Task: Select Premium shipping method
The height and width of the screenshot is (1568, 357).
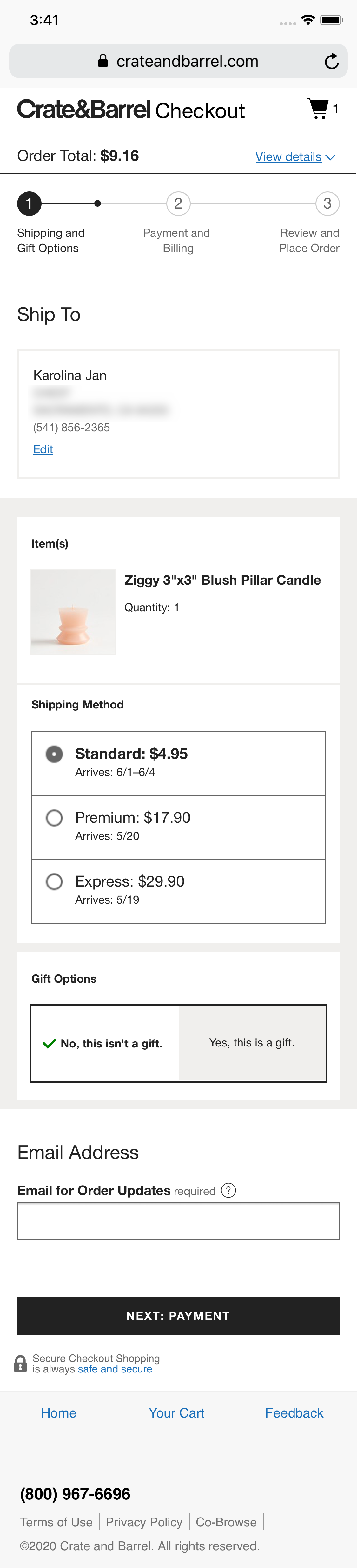Action: 54,819
